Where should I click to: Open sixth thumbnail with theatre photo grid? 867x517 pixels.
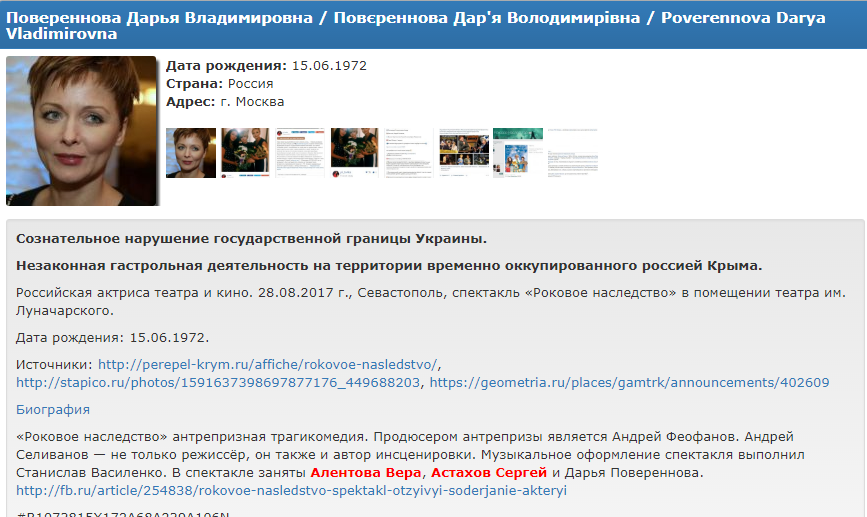coord(464,153)
